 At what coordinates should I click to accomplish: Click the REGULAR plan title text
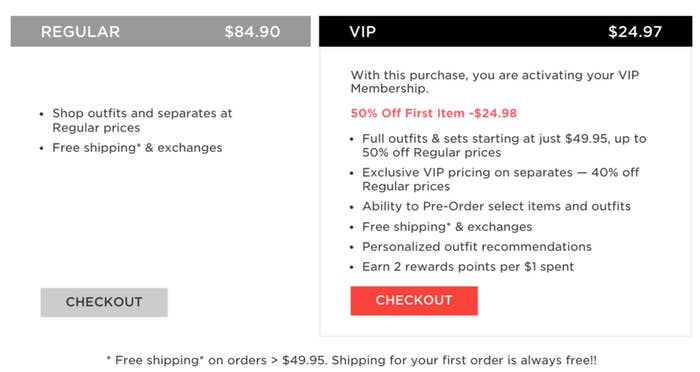pyautogui.click(x=80, y=32)
